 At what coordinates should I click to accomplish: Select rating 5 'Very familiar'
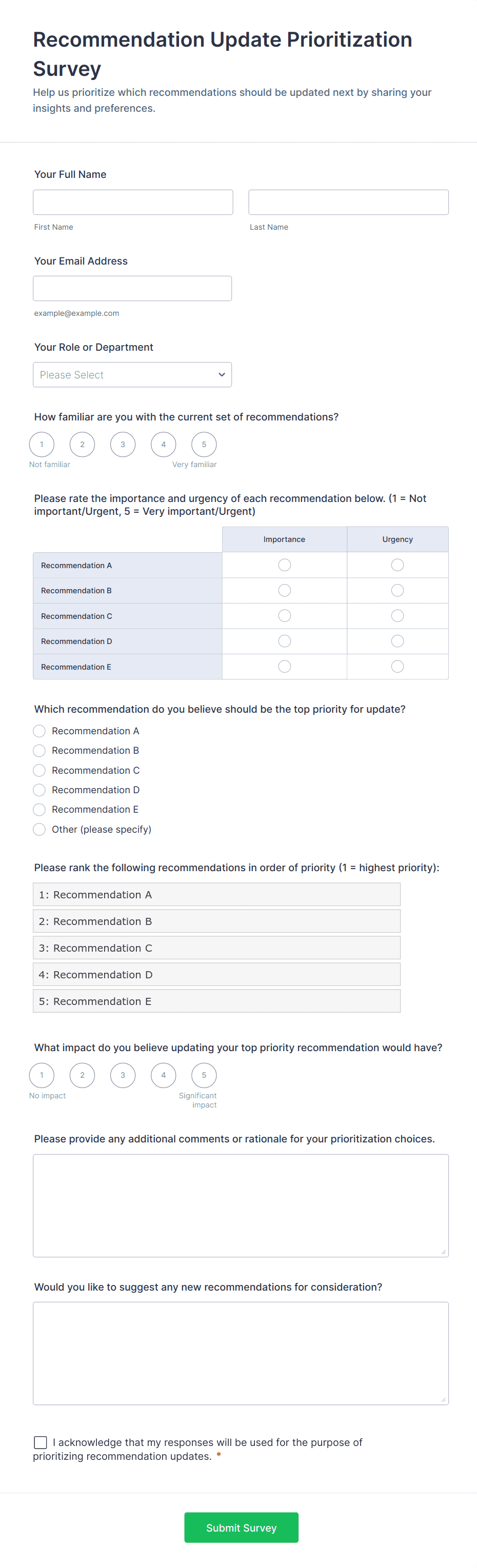click(x=204, y=445)
